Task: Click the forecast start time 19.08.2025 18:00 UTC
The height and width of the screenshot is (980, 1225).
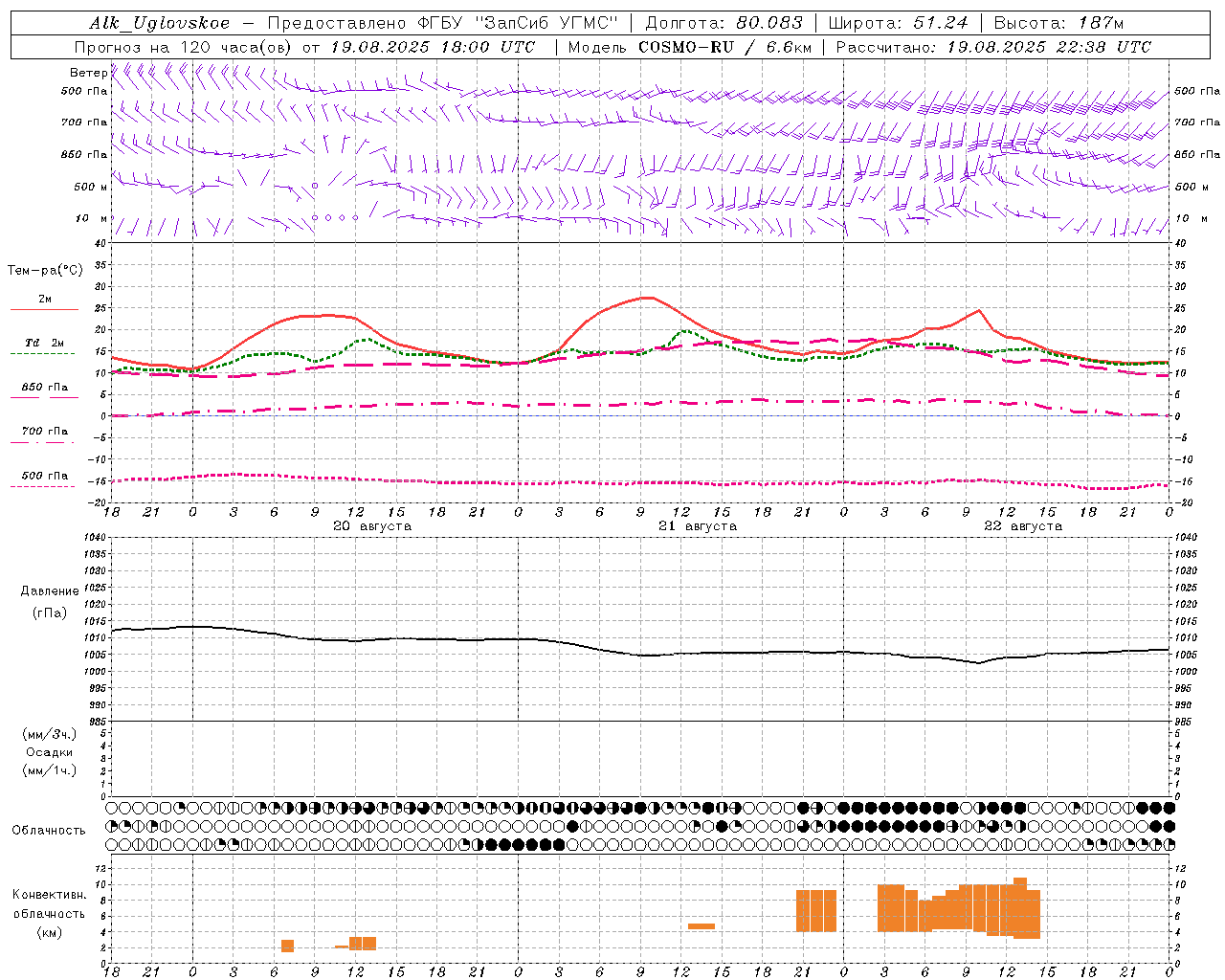Action: point(433,47)
